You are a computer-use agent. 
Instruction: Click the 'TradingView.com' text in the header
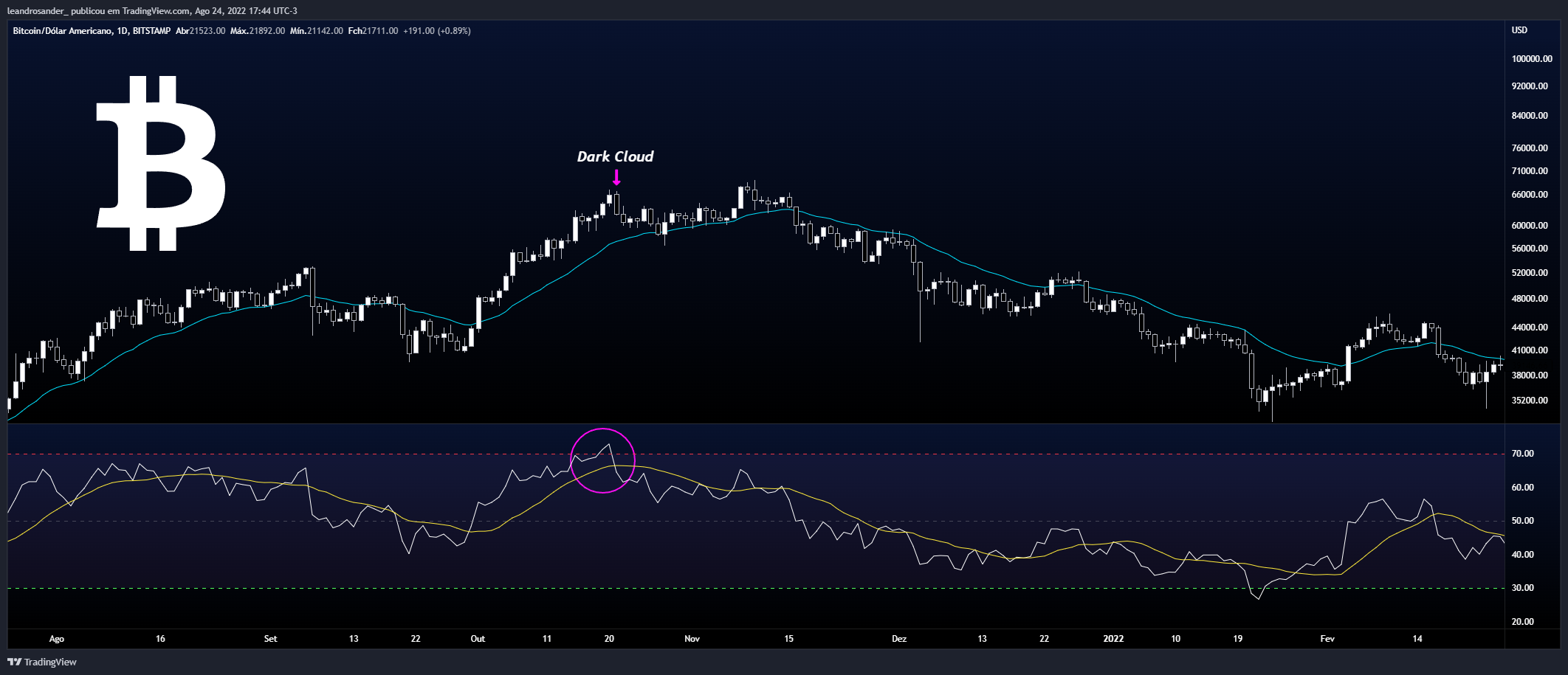(x=157, y=10)
